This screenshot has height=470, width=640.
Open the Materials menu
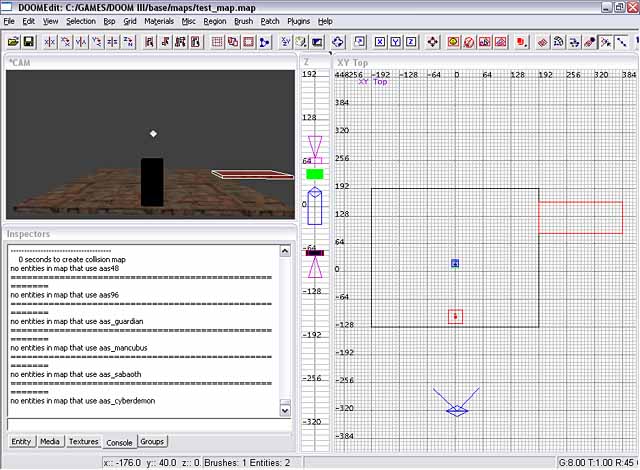159,21
